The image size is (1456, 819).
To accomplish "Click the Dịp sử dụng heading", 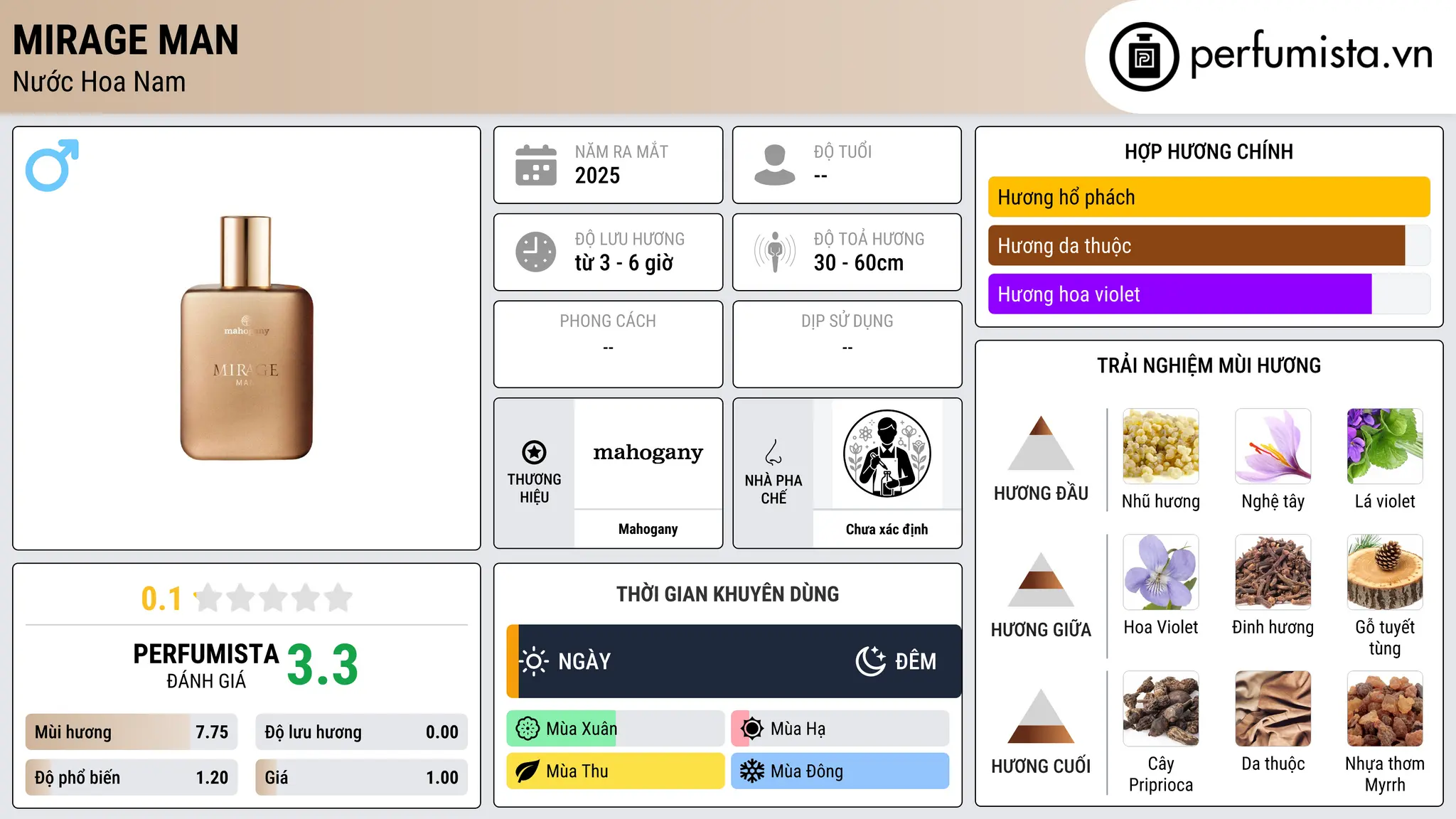I will tap(847, 321).
